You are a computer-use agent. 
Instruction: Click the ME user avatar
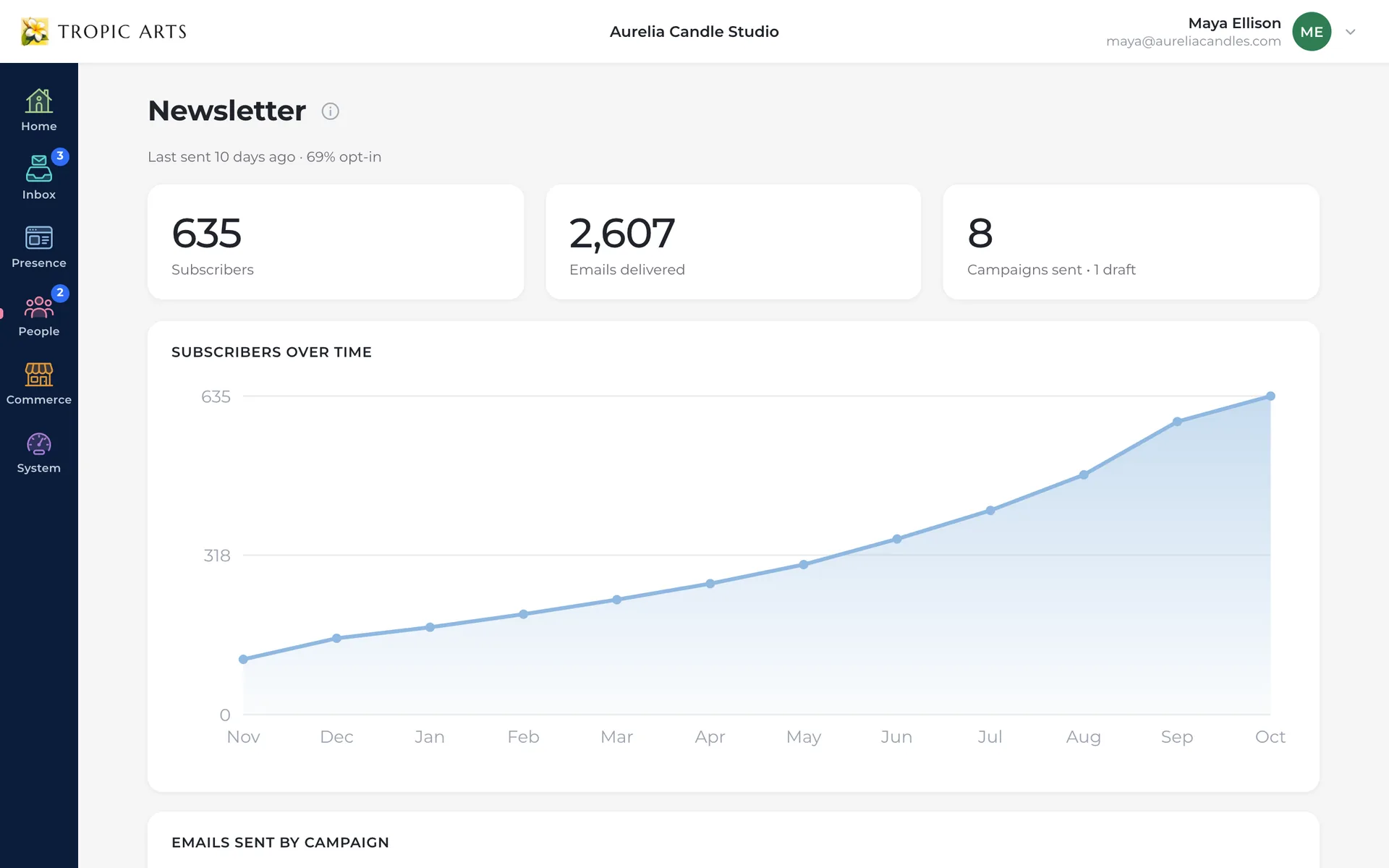(x=1312, y=32)
